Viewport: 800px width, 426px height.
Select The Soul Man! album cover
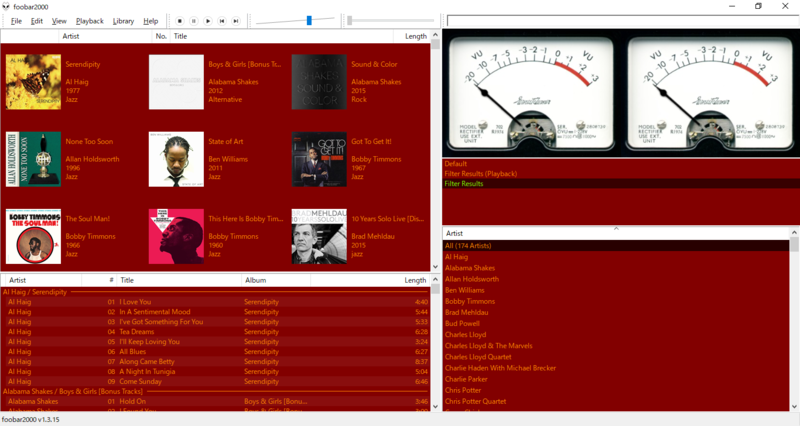33,236
